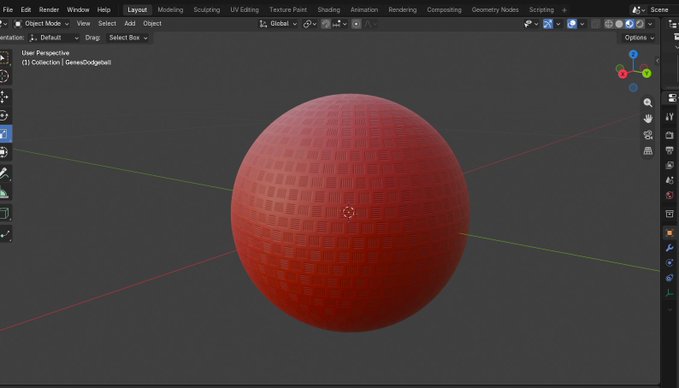
Task: Select the Select Box tool in the toolbar
Action: click(4, 58)
